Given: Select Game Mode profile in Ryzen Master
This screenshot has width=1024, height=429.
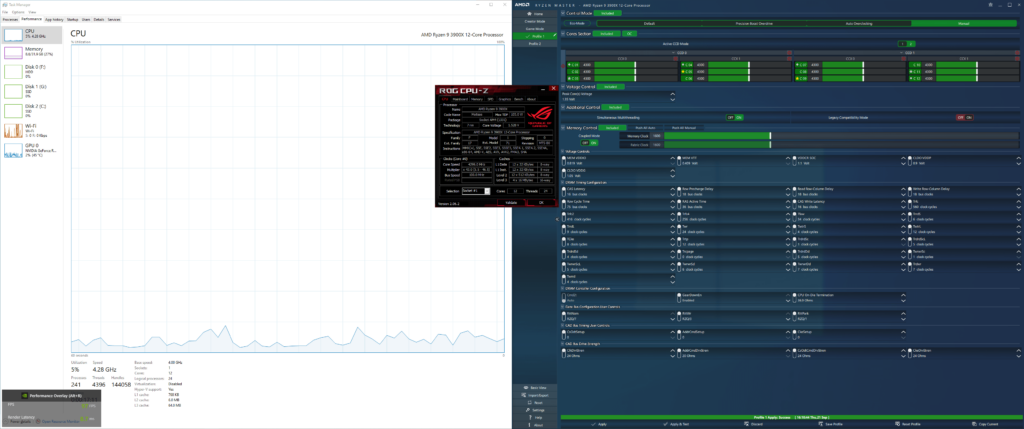Looking at the screenshot, I should tap(534, 29).
